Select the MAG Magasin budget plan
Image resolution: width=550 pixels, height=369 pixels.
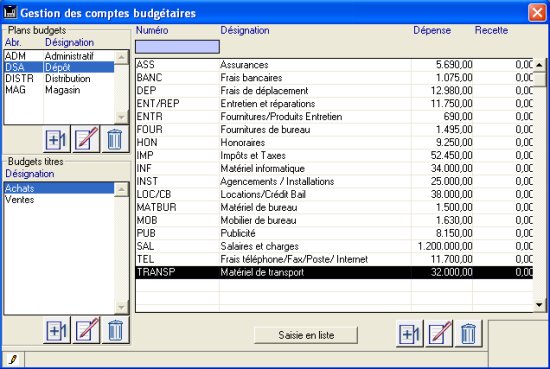(x=59, y=90)
